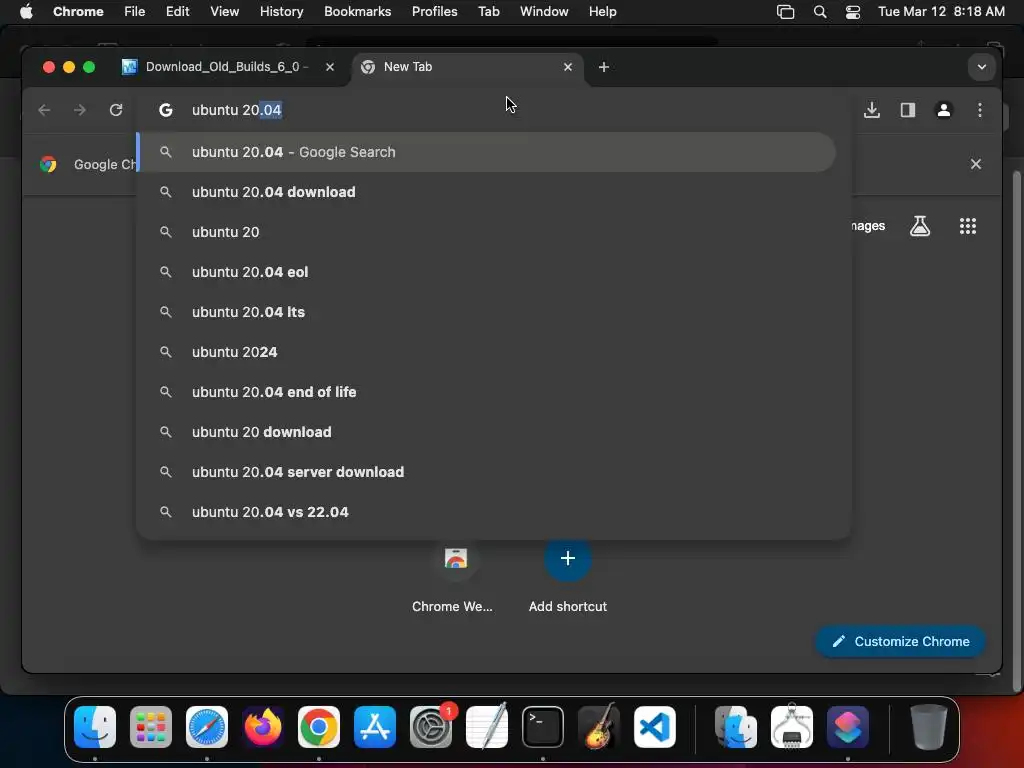Select suggestion ubuntu 20.04 lts
The width and height of the screenshot is (1024, 768).
[487, 312]
